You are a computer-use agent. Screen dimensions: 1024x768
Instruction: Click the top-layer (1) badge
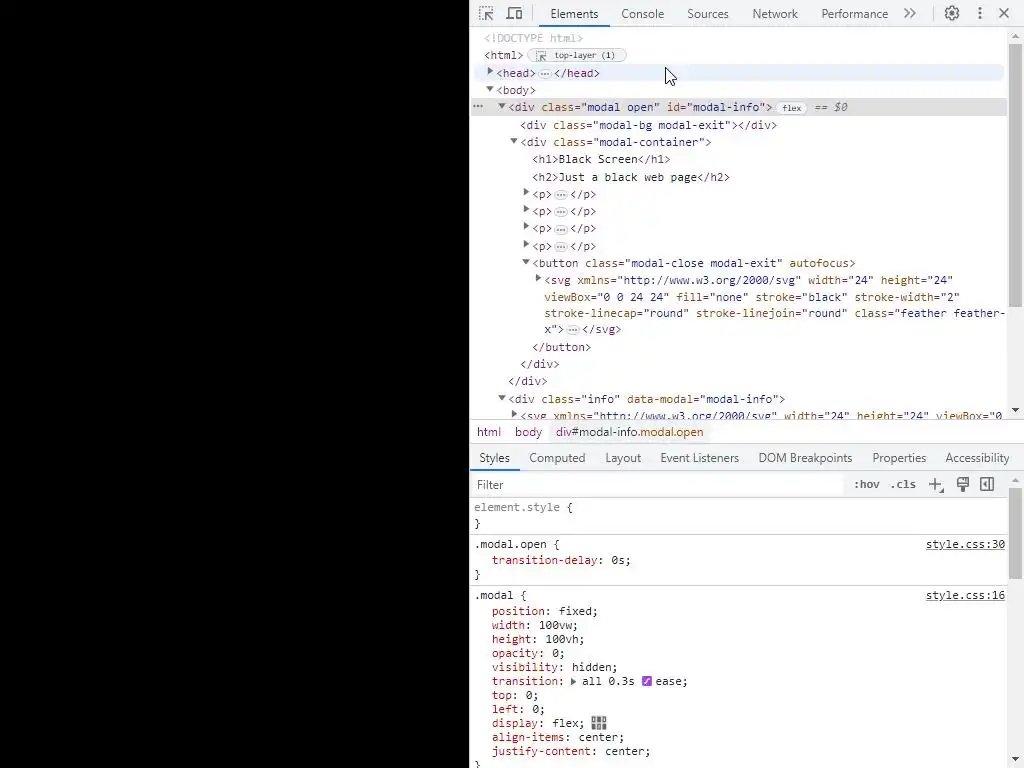click(577, 56)
